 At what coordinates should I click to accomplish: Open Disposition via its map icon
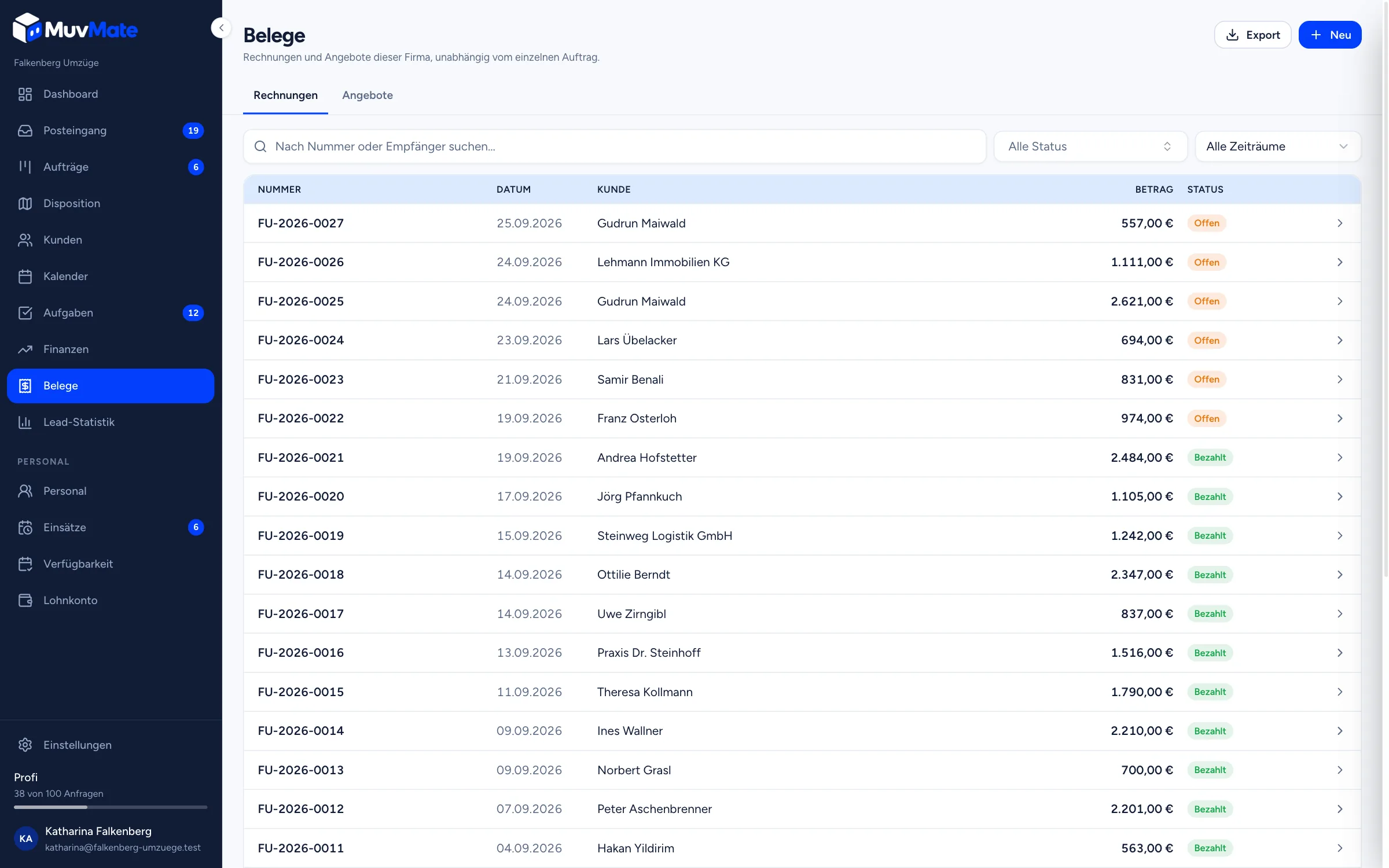pyautogui.click(x=25, y=204)
